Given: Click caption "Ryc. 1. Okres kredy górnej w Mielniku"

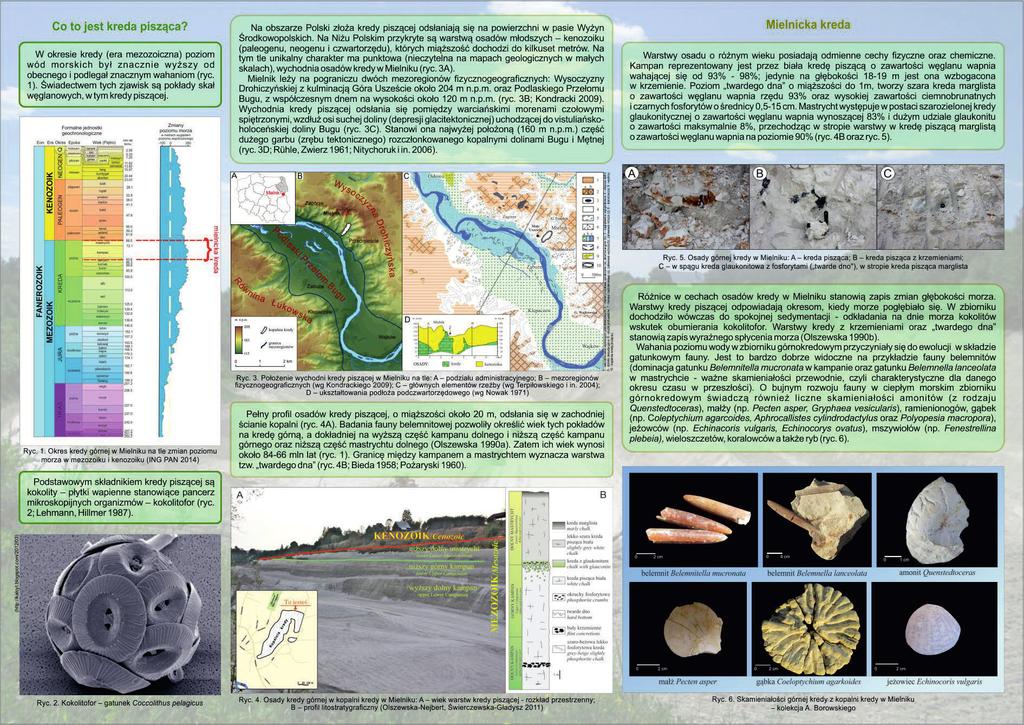Looking at the screenshot, I should 120,455.
